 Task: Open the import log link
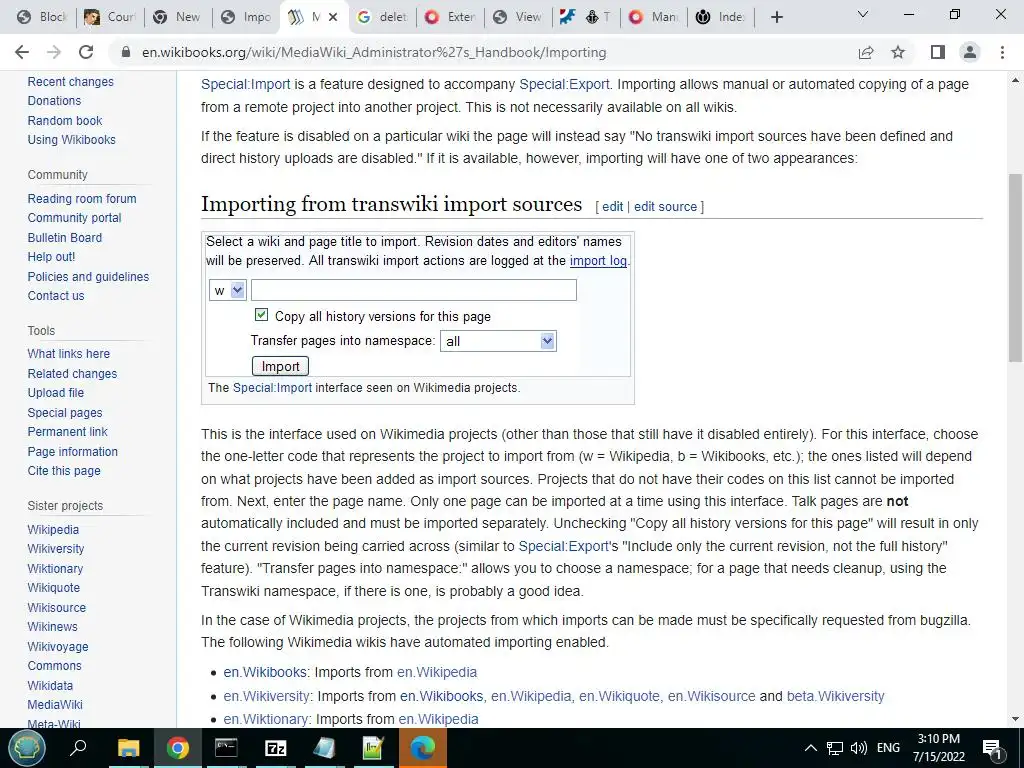pyautogui.click(x=598, y=261)
